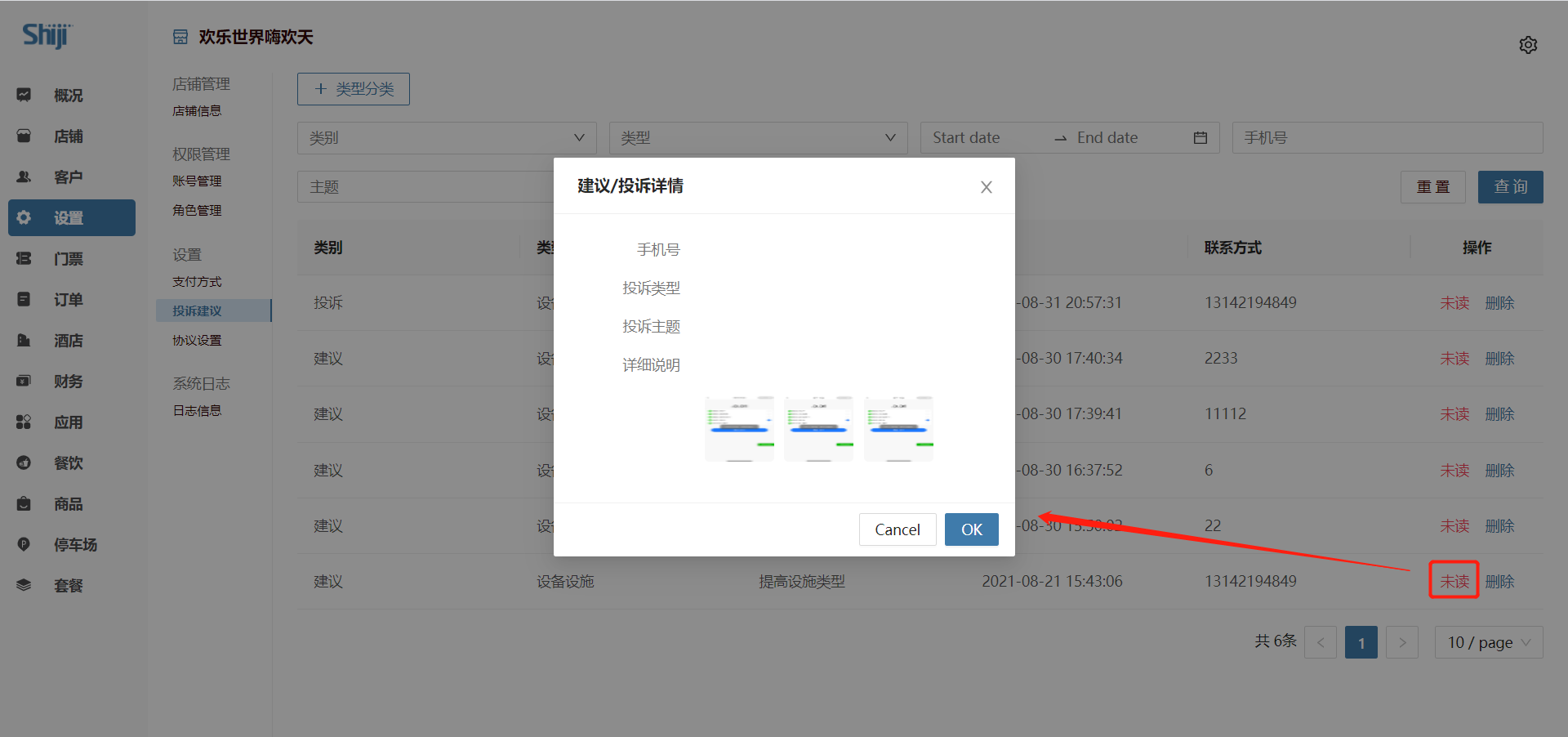Image resolution: width=1568 pixels, height=737 pixels.
Task: Click the 财务 finance sidebar icon
Action: [x=24, y=381]
